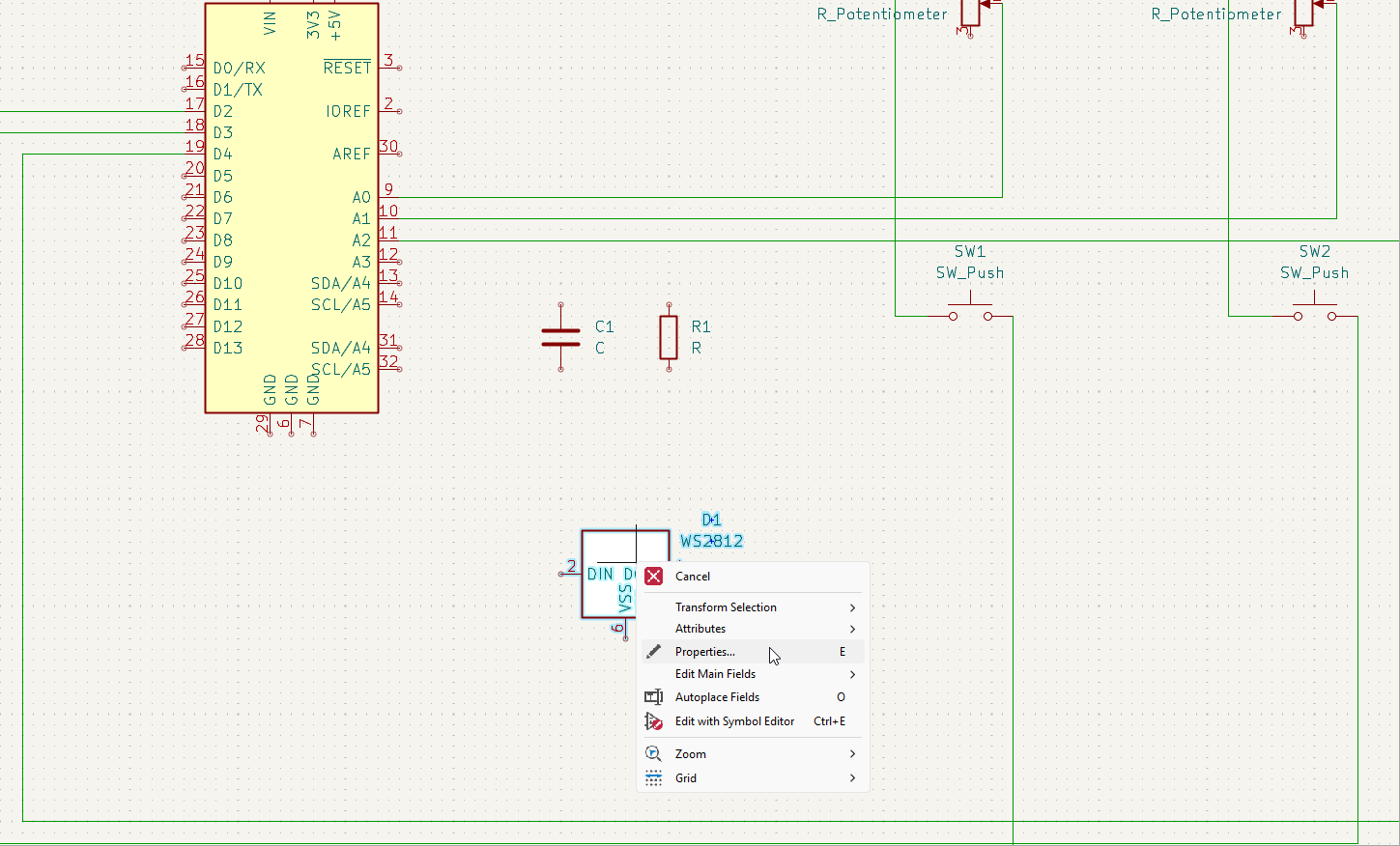Choose Properties... from the context menu
Viewport: 1400px width, 846px height.
click(x=753, y=652)
